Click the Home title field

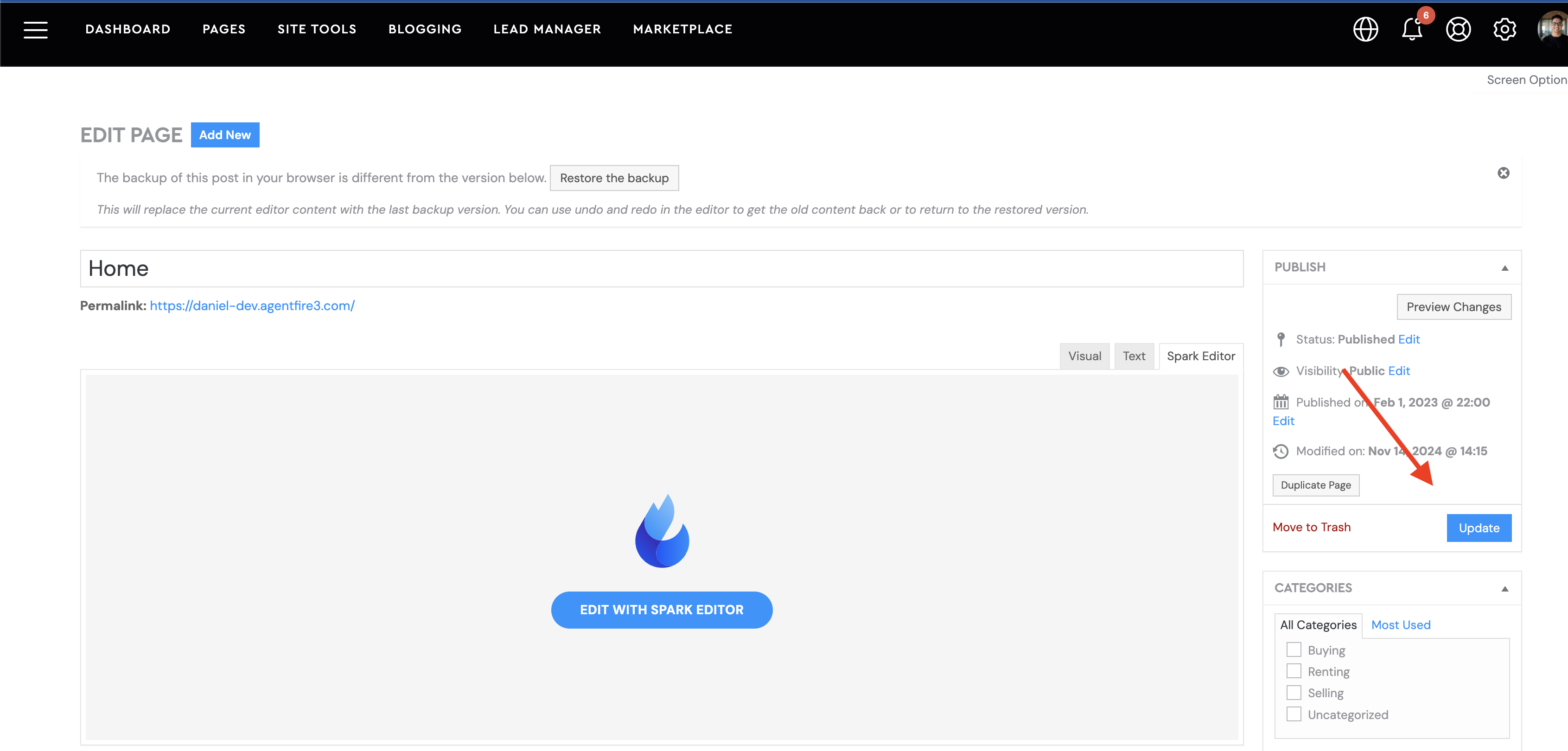click(662, 268)
